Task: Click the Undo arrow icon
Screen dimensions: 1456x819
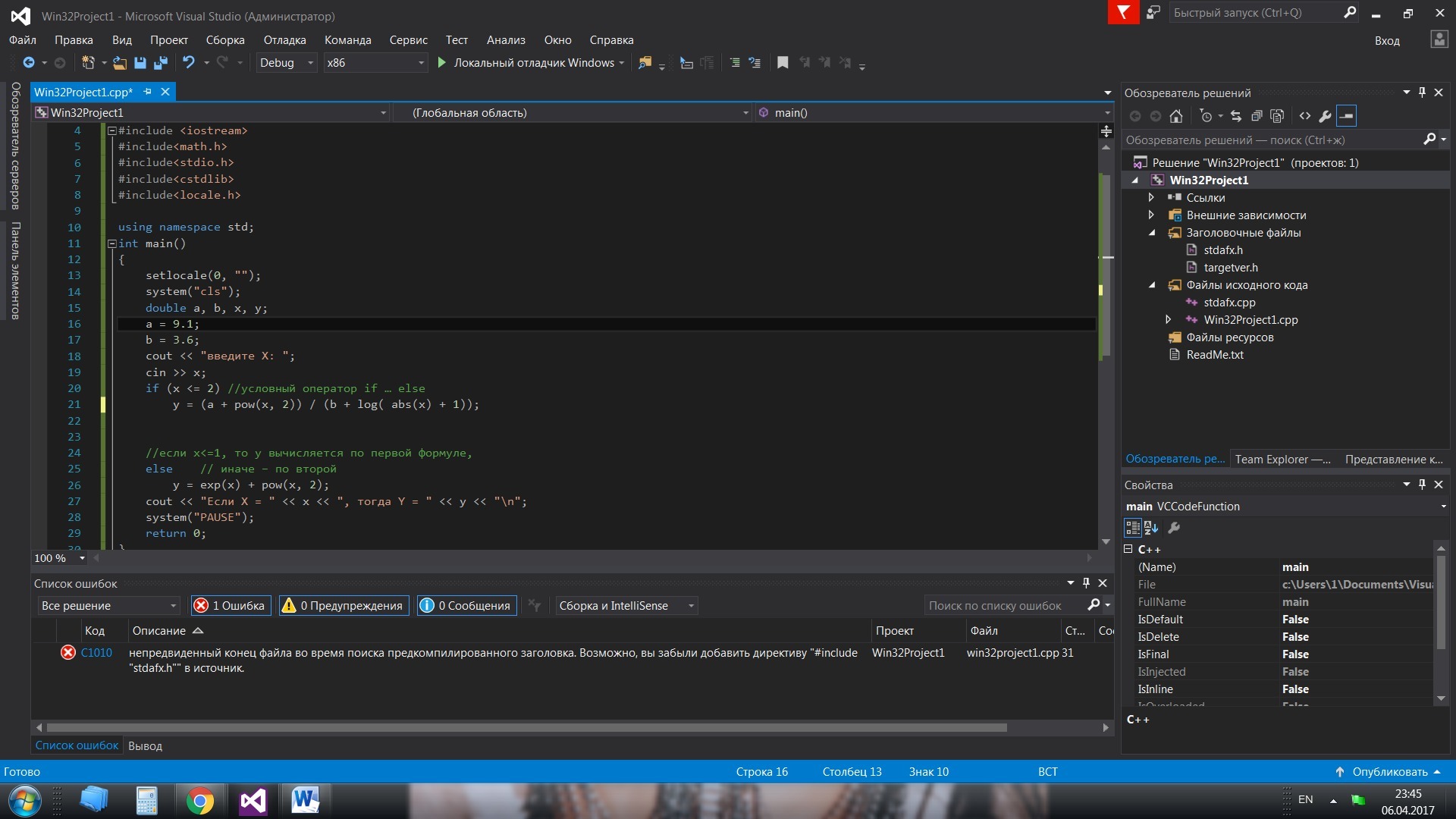Action: (x=189, y=63)
